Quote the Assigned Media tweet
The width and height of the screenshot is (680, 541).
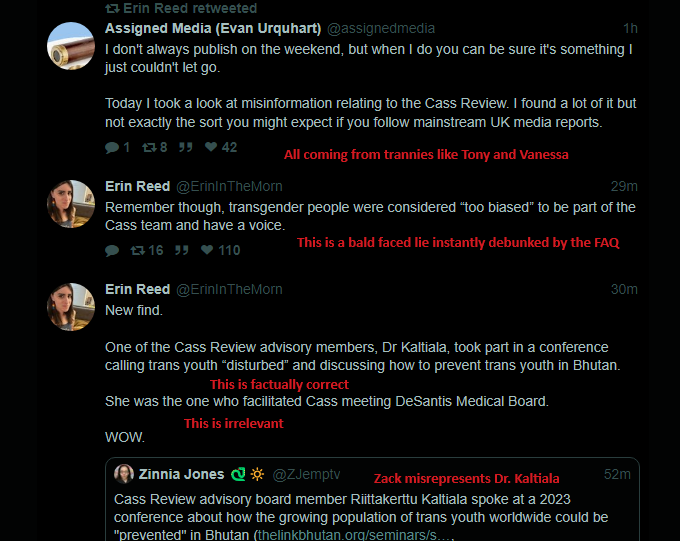(185, 147)
